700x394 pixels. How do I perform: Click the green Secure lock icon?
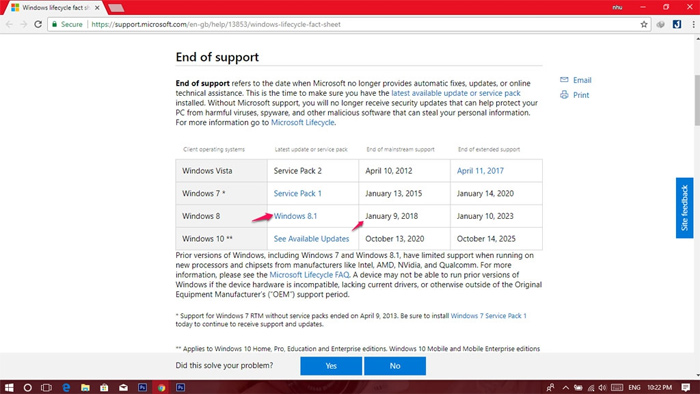(x=54, y=24)
